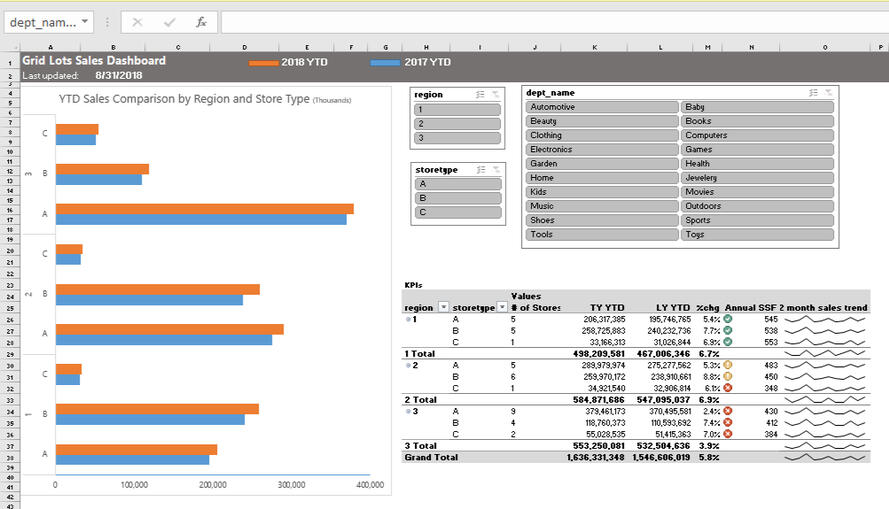Click the Insert Function fx icon
Viewport: 889px width, 509px height.
click(201, 22)
